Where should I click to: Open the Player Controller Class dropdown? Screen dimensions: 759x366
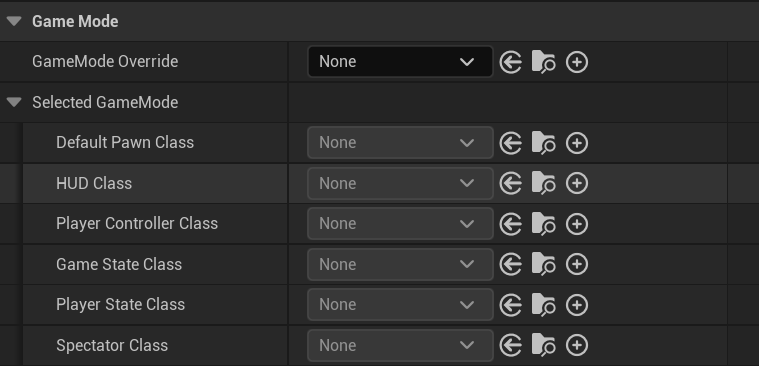tap(400, 224)
